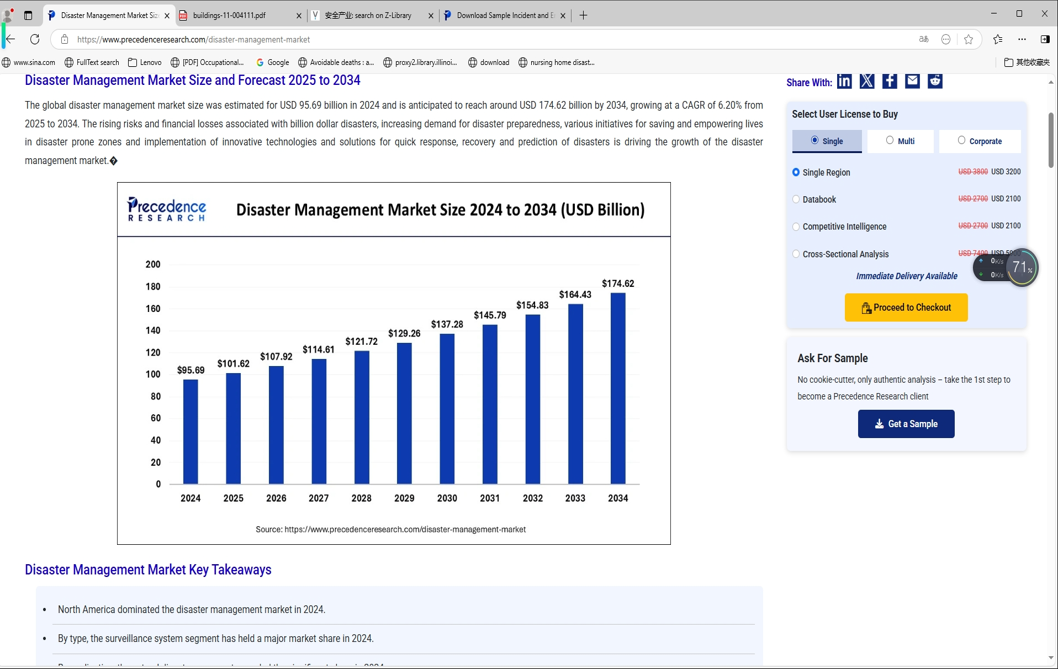
Task: Share on Reddit icon
Action: tap(935, 82)
